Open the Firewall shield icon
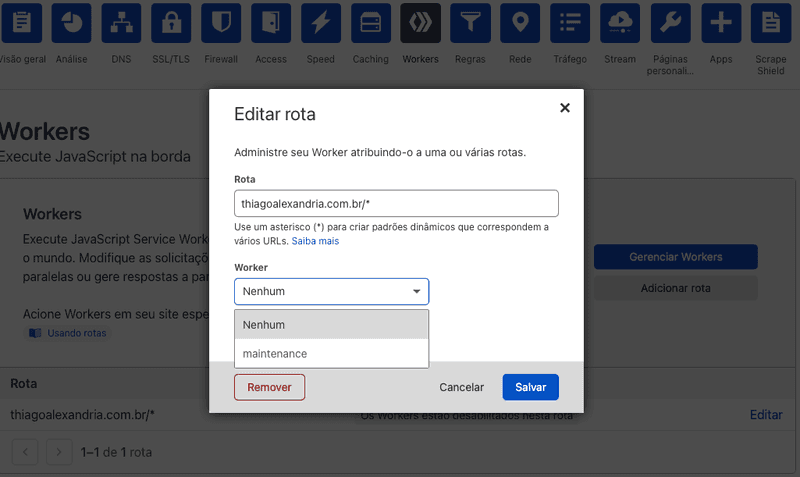The width and height of the screenshot is (800, 477). [221, 23]
